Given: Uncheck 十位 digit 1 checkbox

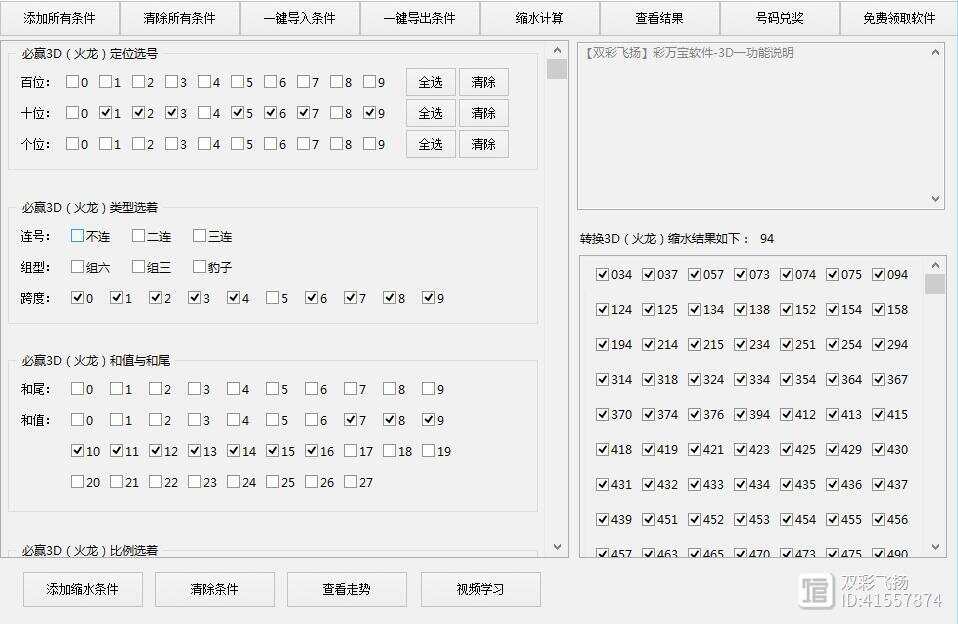Looking at the screenshot, I should 105,112.
